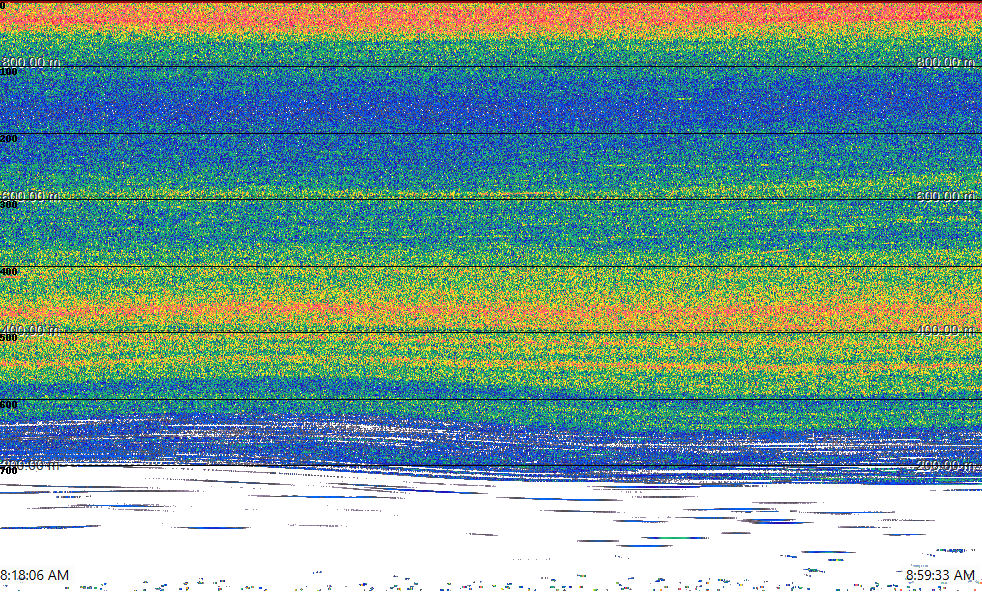
Task: Click the left-side 600.00 m altitude label
Action: 31,196
